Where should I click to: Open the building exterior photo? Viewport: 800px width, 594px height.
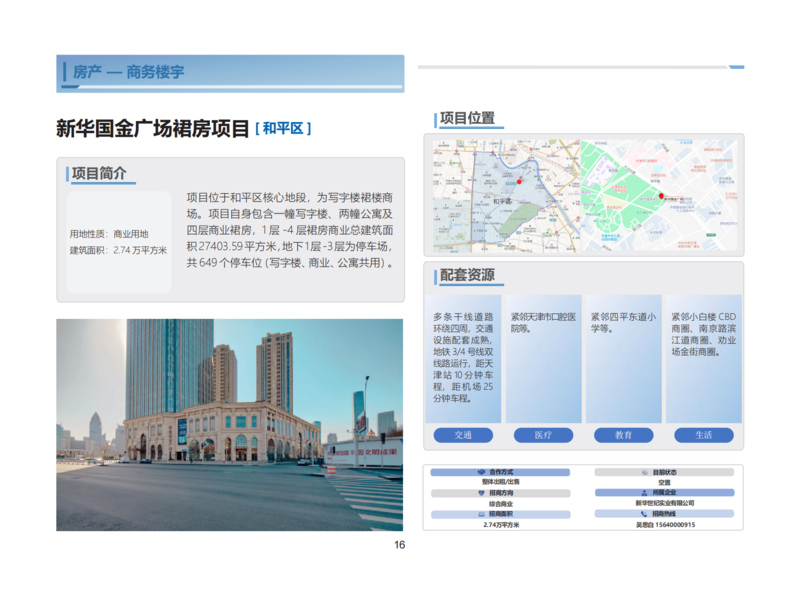(230, 425)
